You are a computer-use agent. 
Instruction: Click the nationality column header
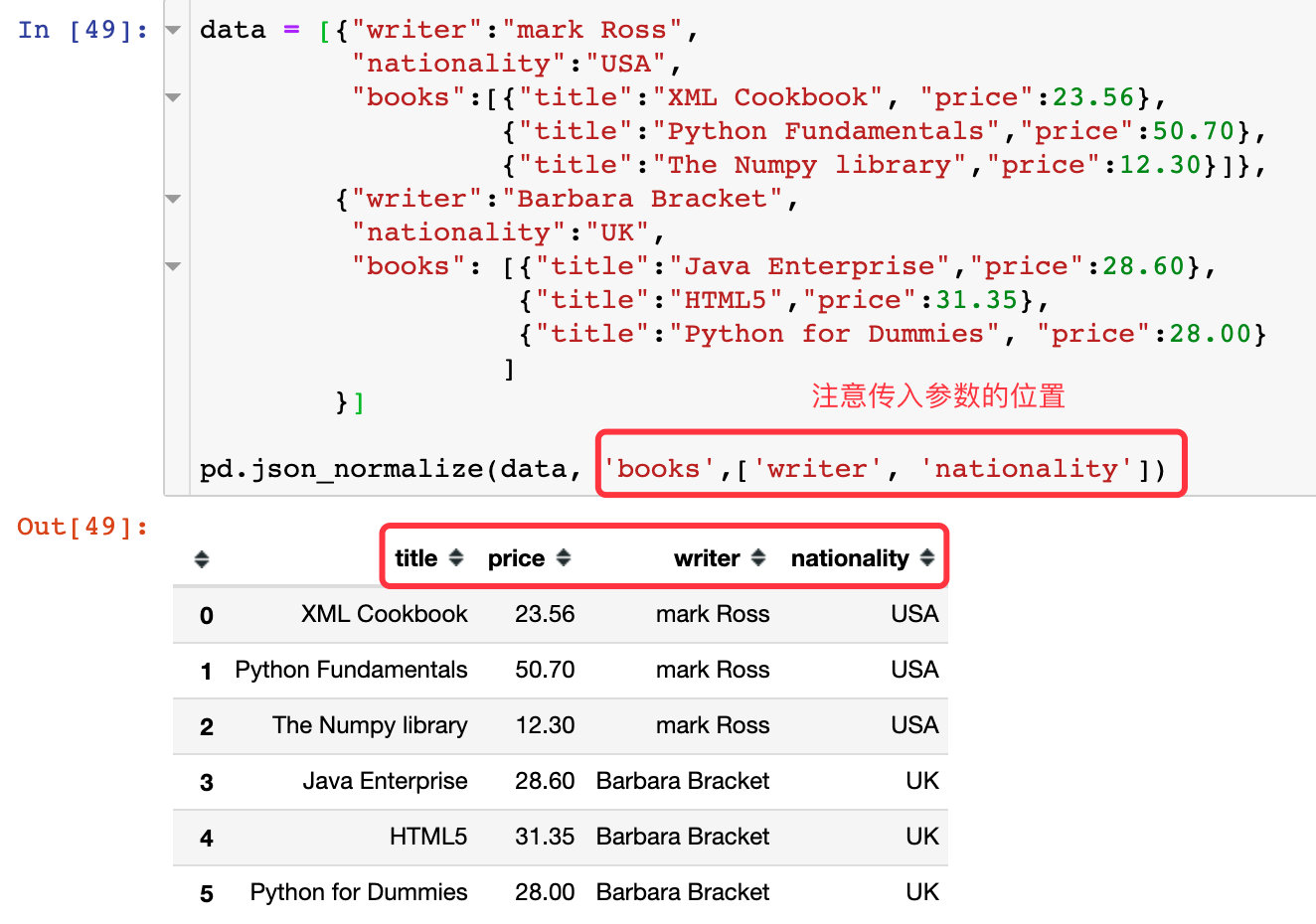[850, 558]
